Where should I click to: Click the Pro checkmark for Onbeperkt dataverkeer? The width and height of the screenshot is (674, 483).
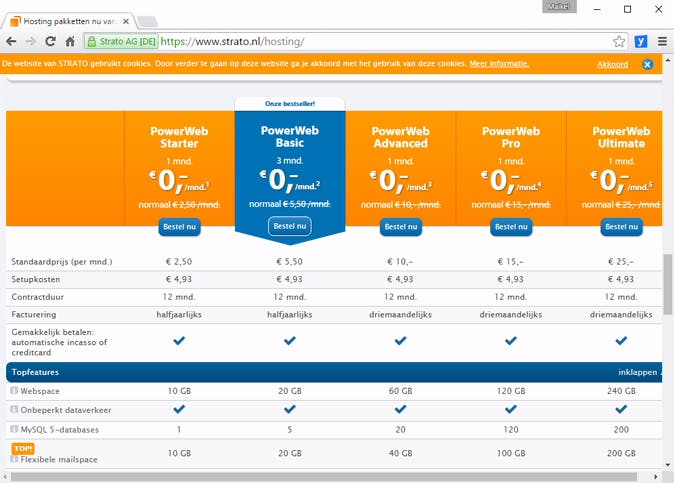(x=511, y=409)
